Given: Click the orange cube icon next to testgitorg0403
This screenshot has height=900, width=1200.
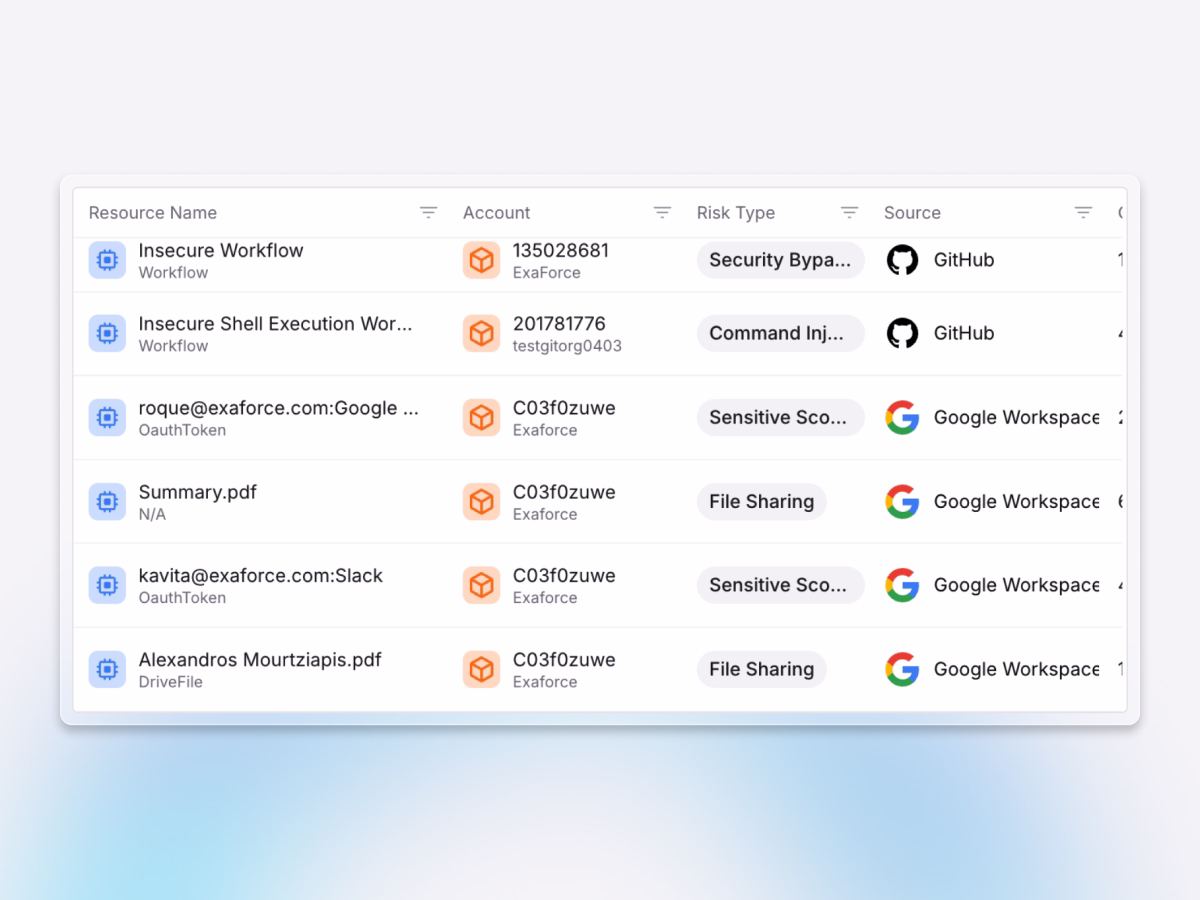Looking at the screenshot, I should click(x=481, y=333).
